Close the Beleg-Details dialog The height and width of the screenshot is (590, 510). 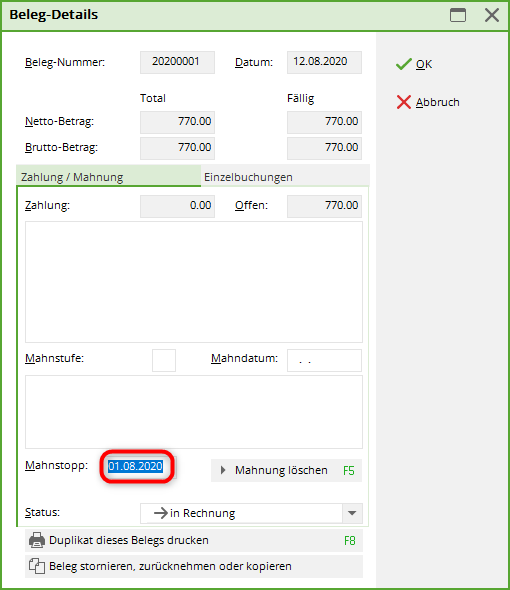point(492,15)
